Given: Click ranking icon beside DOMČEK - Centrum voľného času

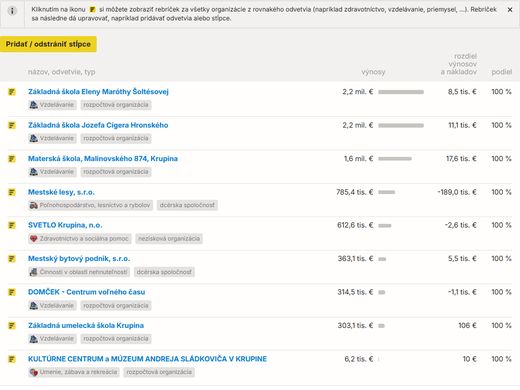Looking at the screenshot, I should (x=12, y=292).
